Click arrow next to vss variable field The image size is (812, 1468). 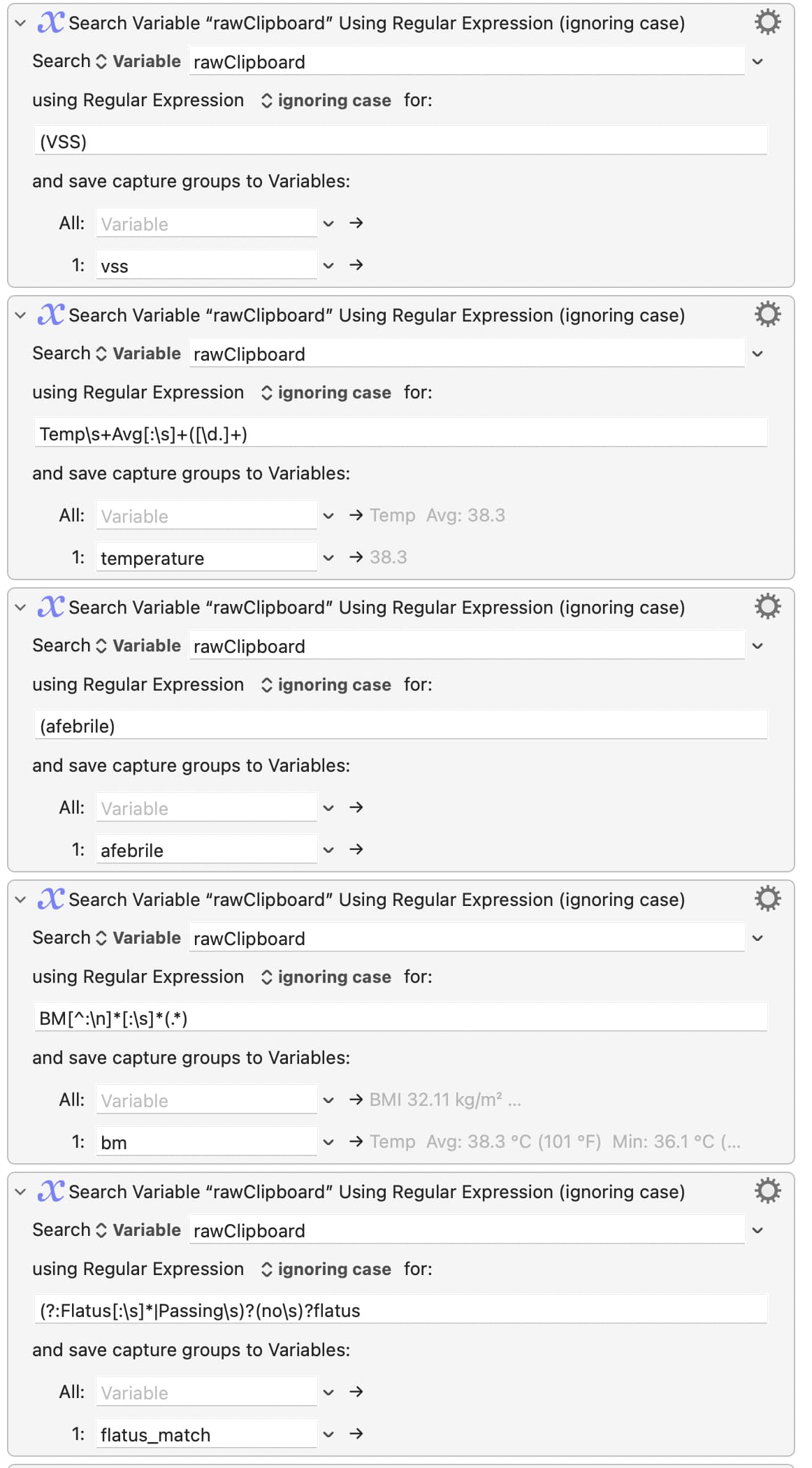click(x=356, y=265)
